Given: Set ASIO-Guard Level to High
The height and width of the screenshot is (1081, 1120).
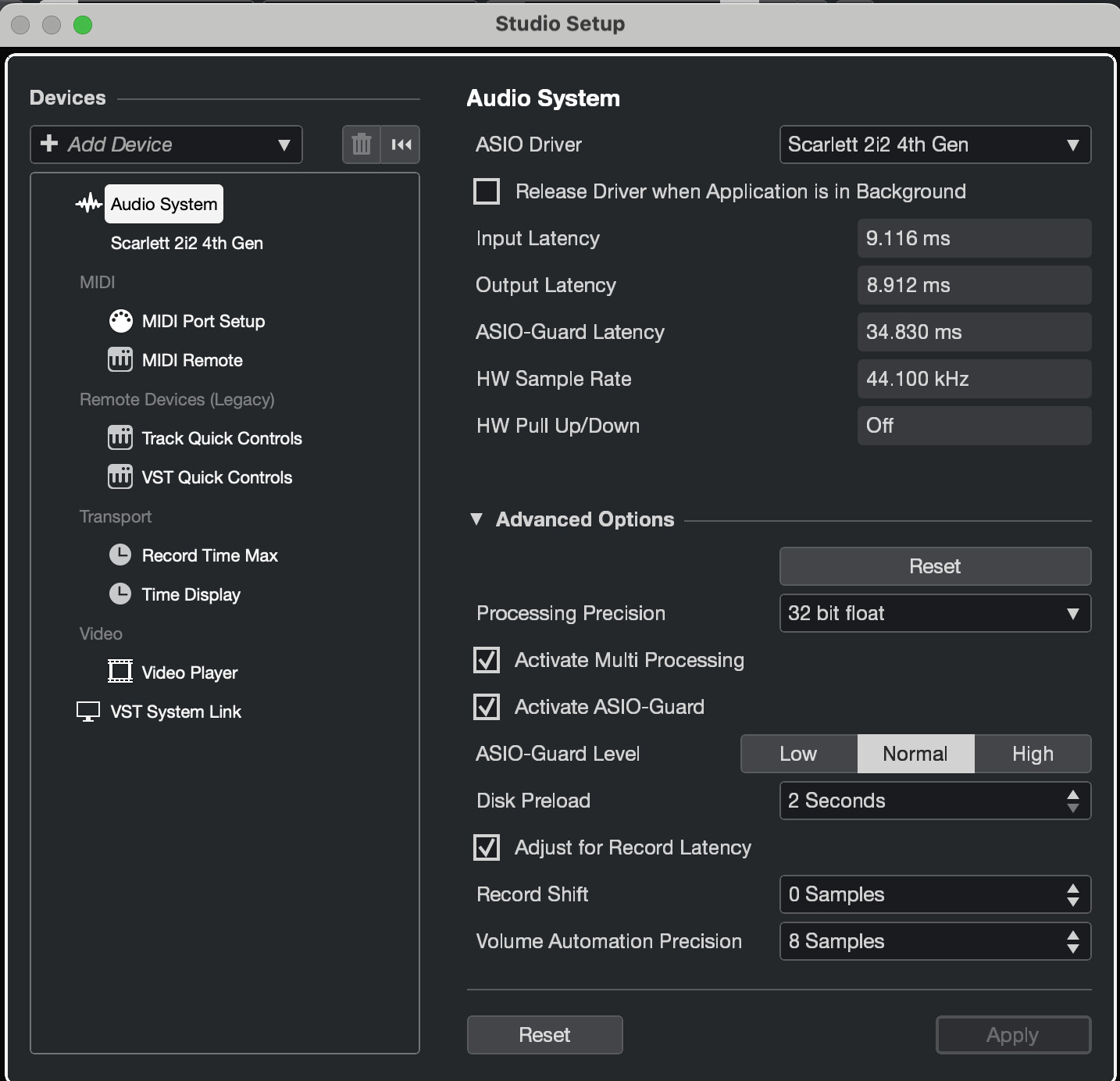Looking at the screenshot, I should point(1033,754).
